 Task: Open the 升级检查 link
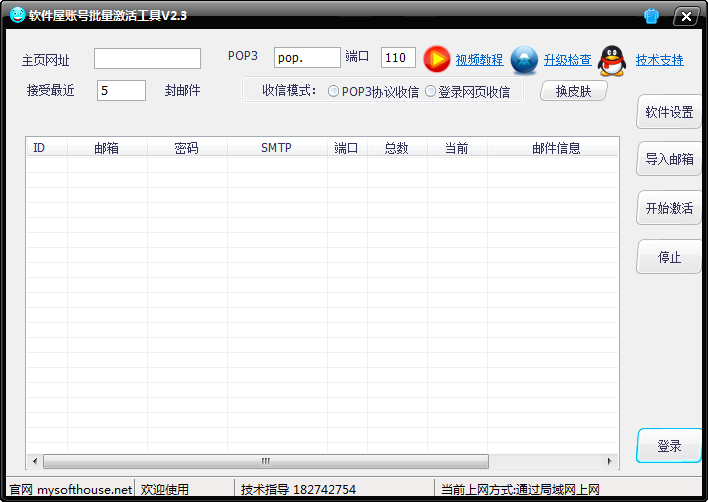coord(567,60)
